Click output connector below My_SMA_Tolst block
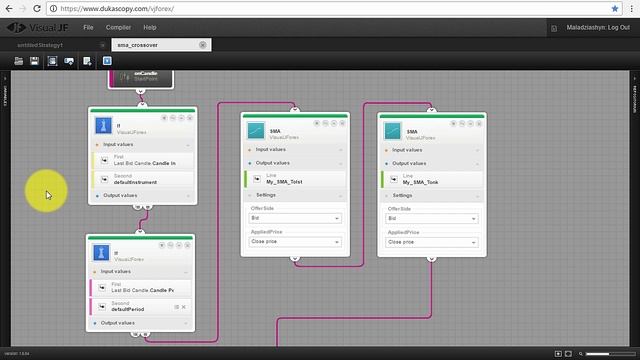 point(295,258)
